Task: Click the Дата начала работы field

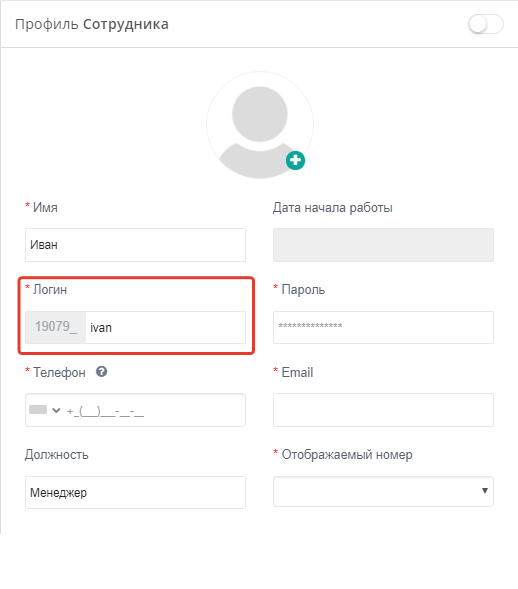Action: pos(383,245)
